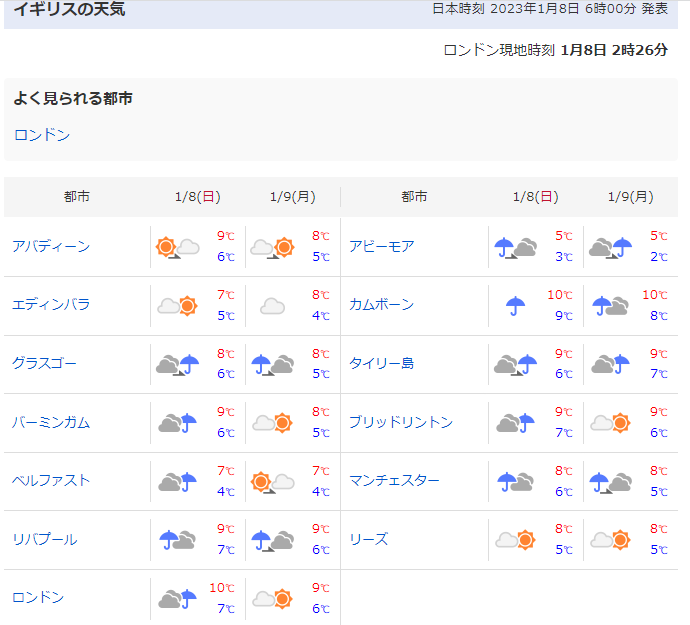Image resolution: width=690 pixels, height=625 pixels.
Task: Click Edinburgh's 1/9 cloudy icon
Action: (272, 306)
